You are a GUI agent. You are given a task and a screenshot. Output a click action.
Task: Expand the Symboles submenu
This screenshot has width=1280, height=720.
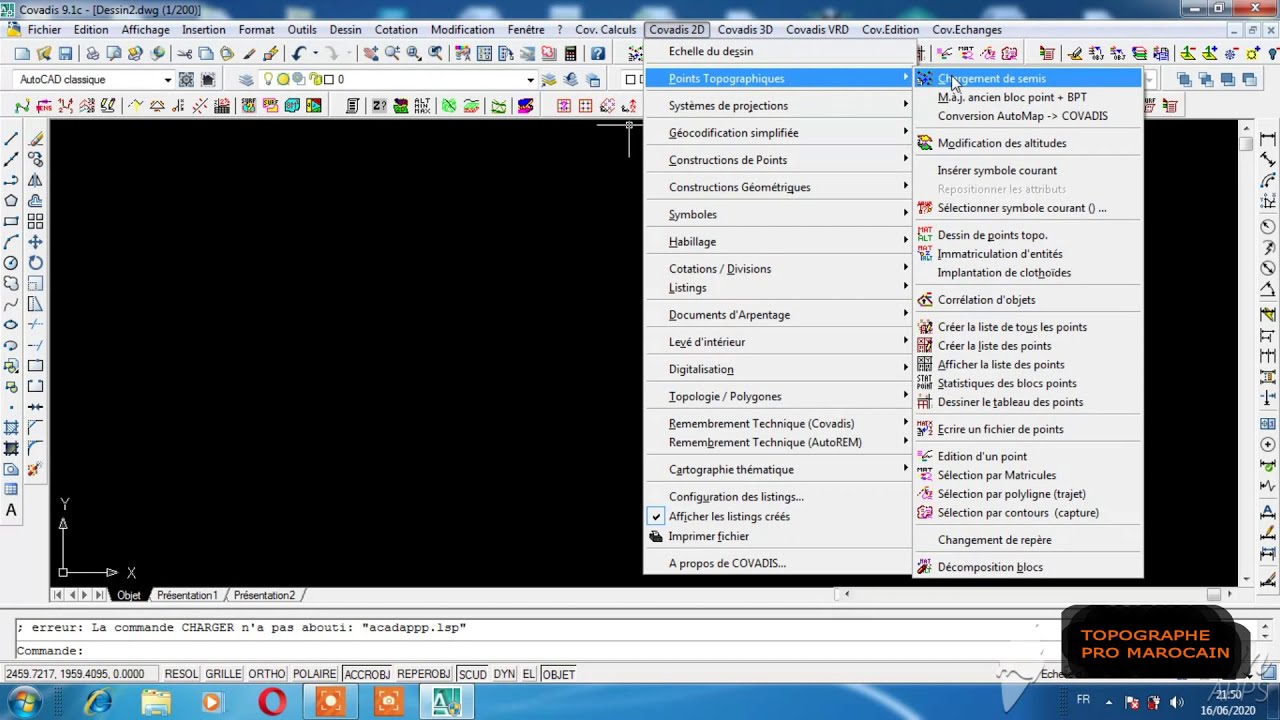[778, 214]
